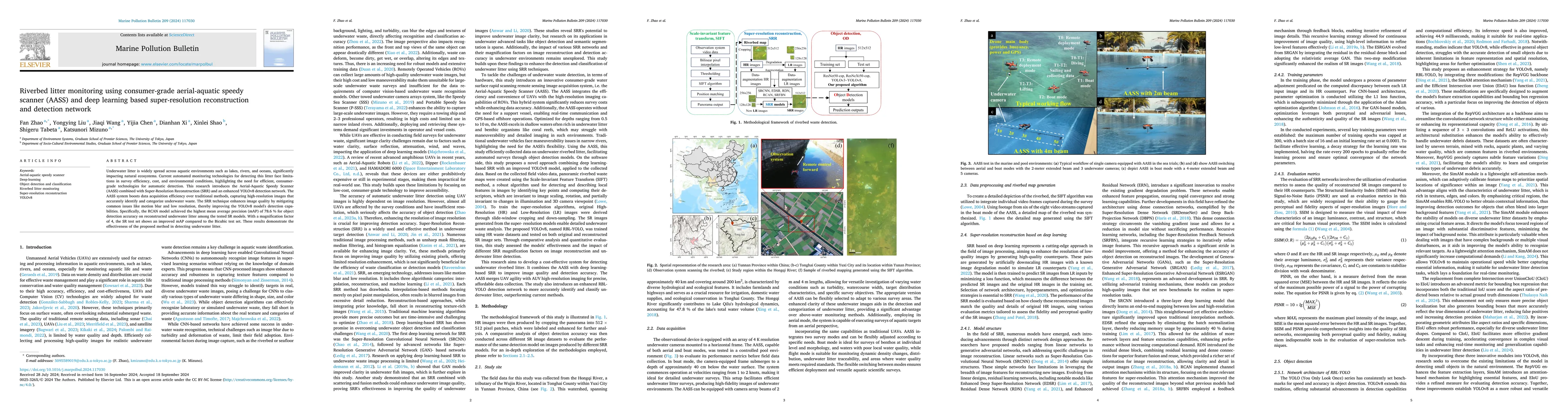
Task: Open the doi.org article DOI link
Action: click(x=62, y=369)
